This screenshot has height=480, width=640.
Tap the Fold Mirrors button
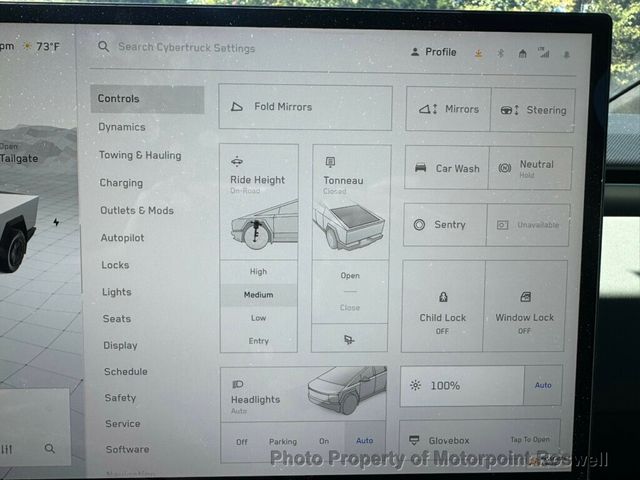point(305,107)
